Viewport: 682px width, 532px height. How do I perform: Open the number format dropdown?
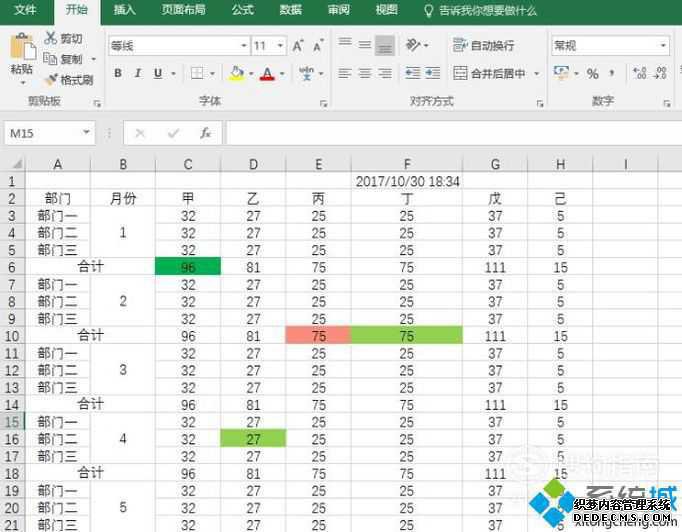(x=663, y=45)
